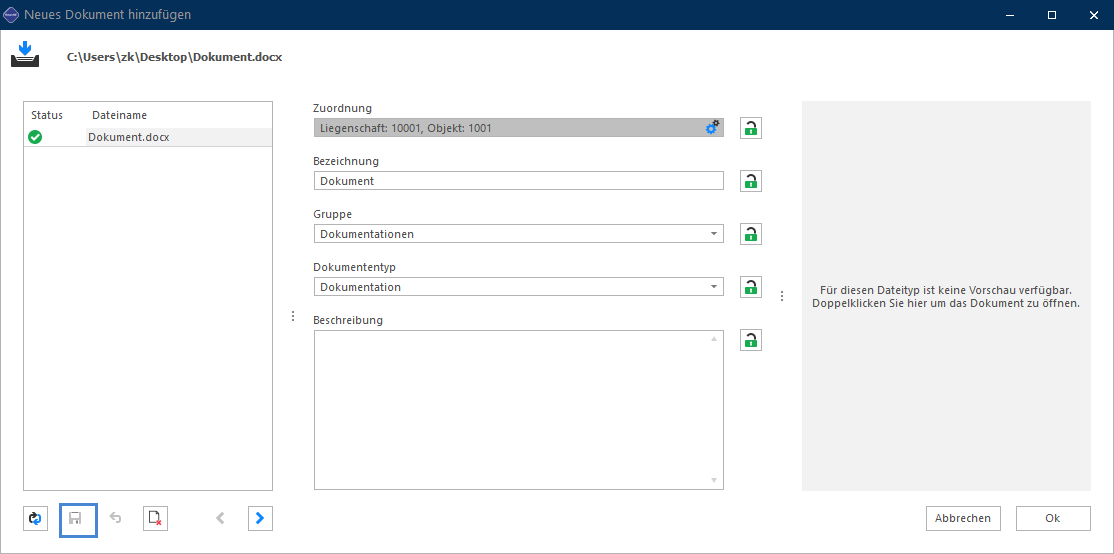1114x554 pixels.
Task: Click the download tray icon beside file path
Action: [x=25, y=55]
